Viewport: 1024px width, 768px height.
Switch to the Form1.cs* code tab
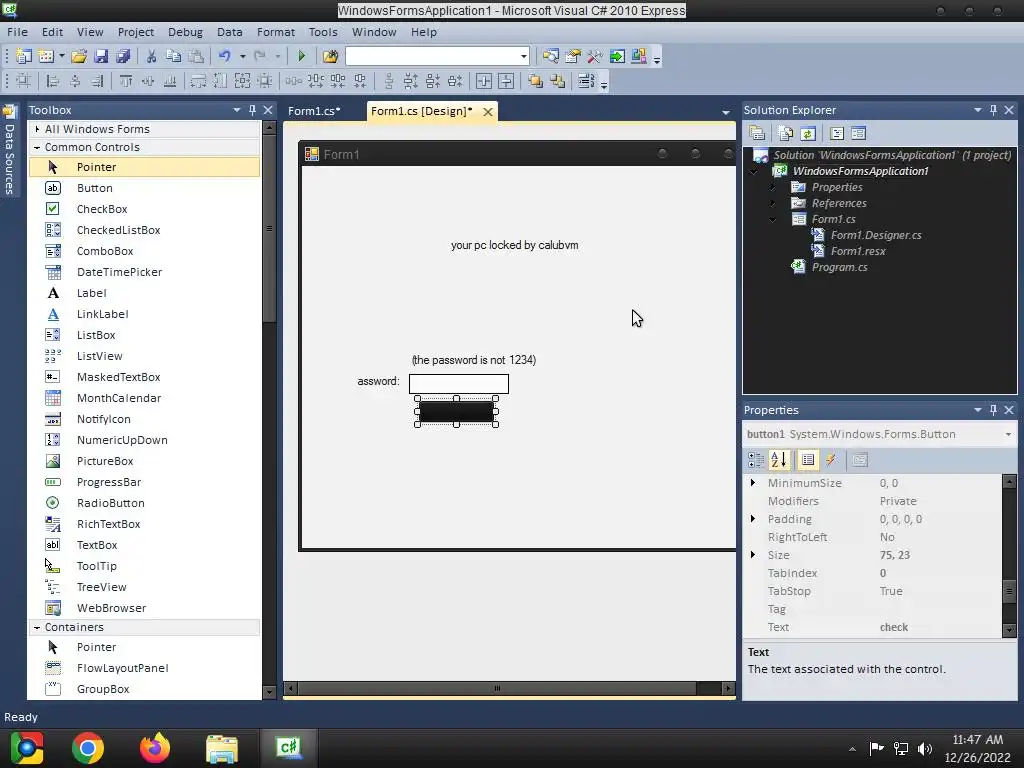tap(314, 111)
